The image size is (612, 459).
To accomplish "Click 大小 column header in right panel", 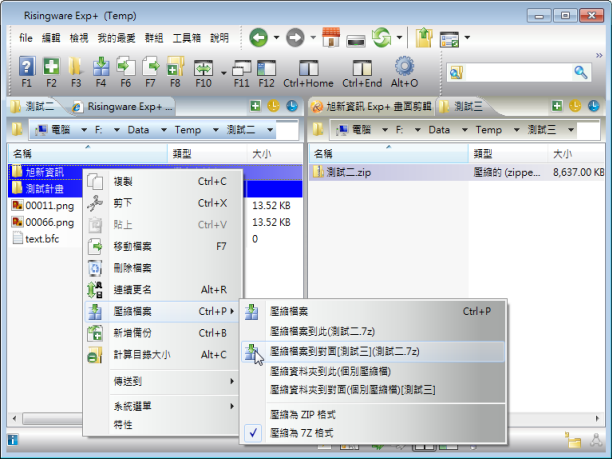I will (575, 154).
